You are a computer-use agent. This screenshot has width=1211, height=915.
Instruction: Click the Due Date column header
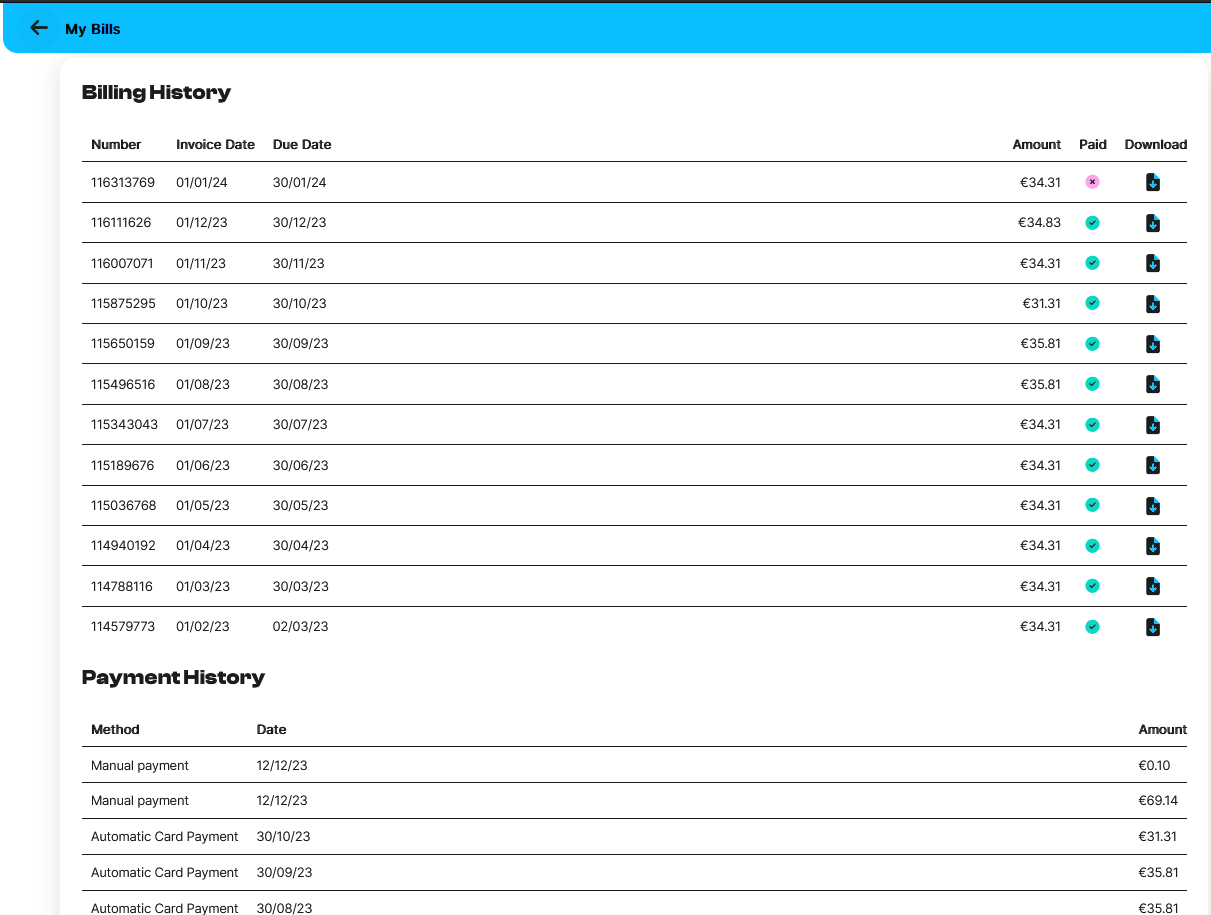pyautogui.click(x=302, y=144)
